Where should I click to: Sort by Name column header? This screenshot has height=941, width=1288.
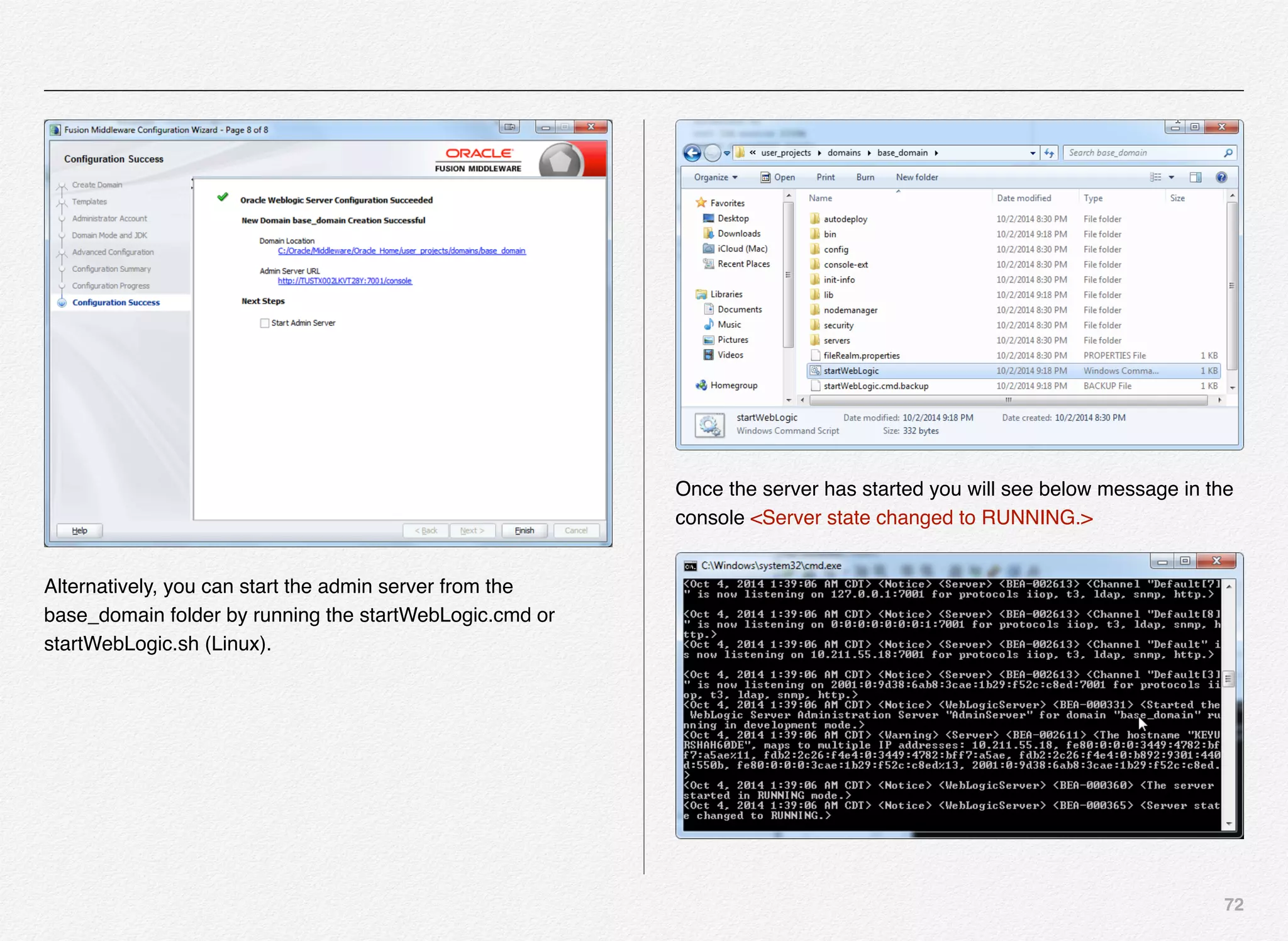tap(821, 198)
